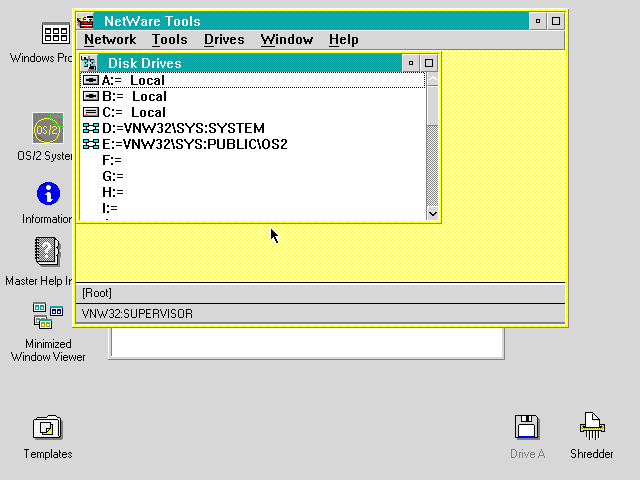Click the Disk Drives scrollbar thumb

click(x=433, y=106)
